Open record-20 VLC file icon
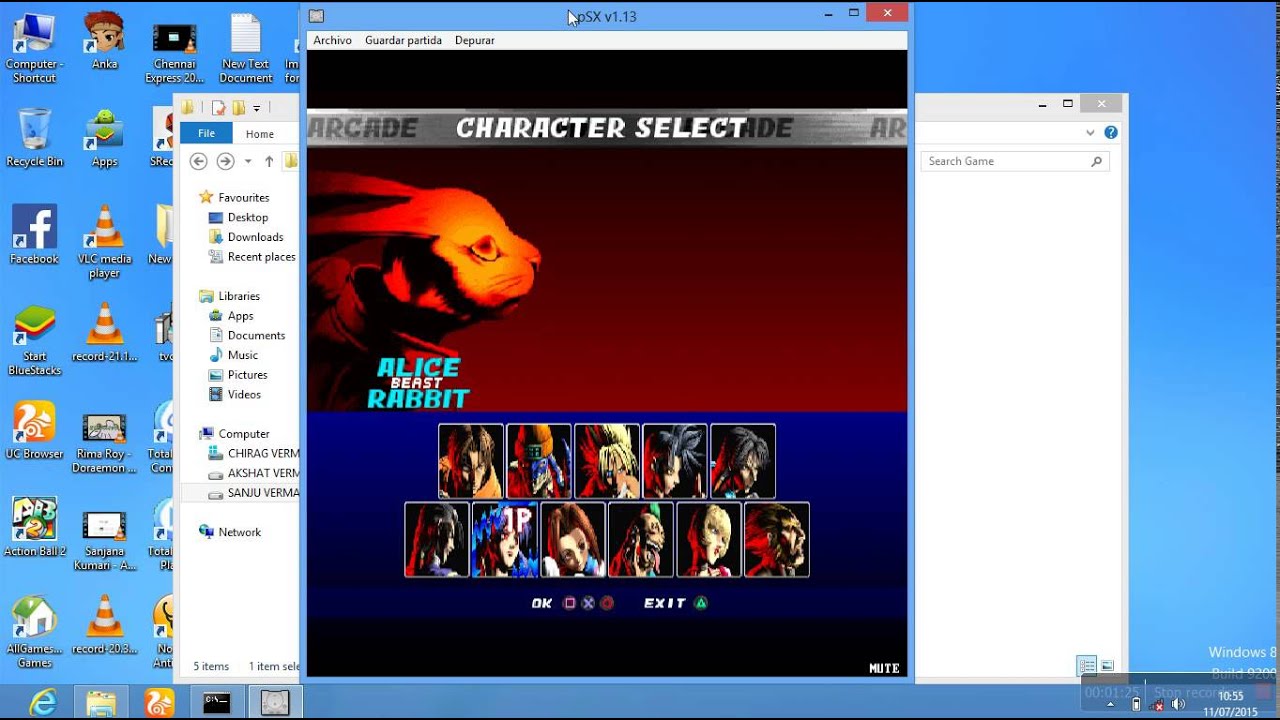Image resolution: width=1280 pixels, height=720 pixels. tap(104, 625)
